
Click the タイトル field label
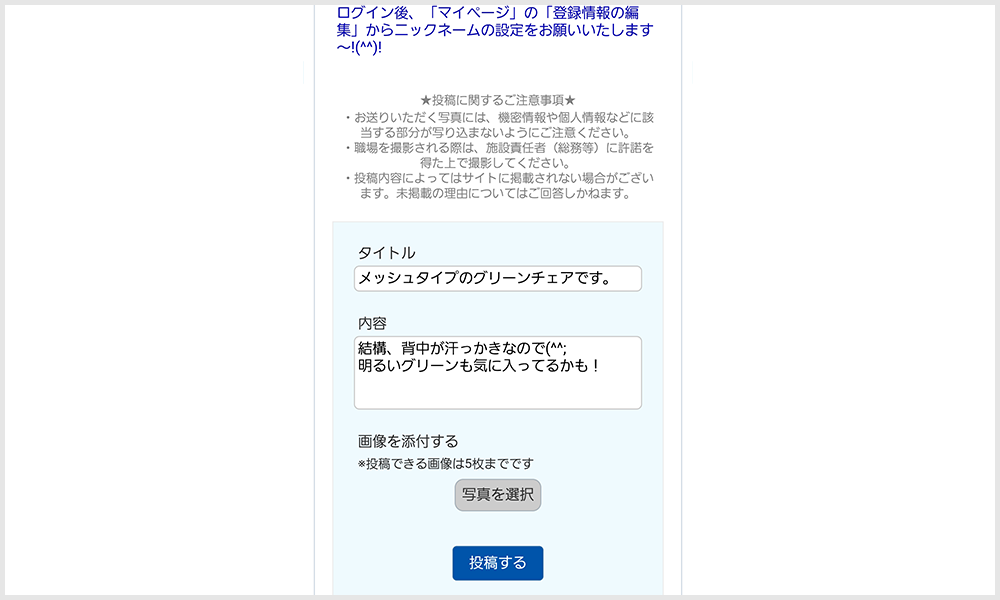[x=386, y=253]
